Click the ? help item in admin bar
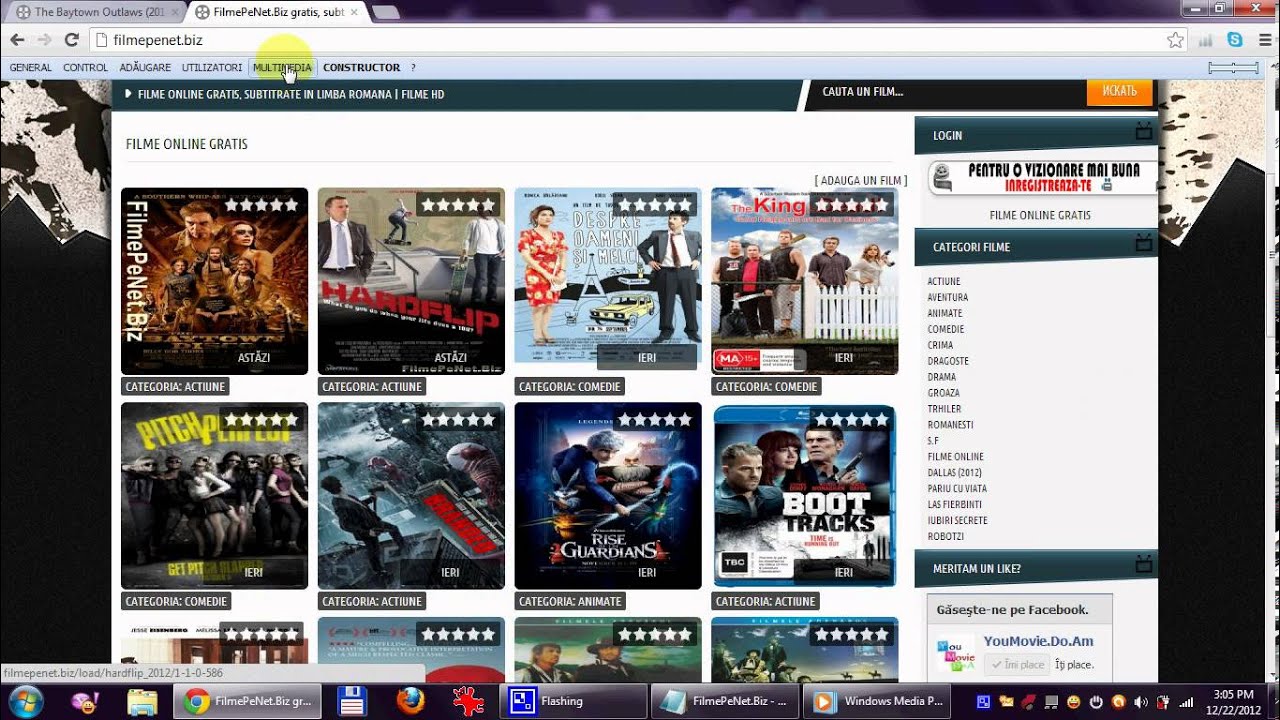1280x720 pixels. [x=413, y=68]
